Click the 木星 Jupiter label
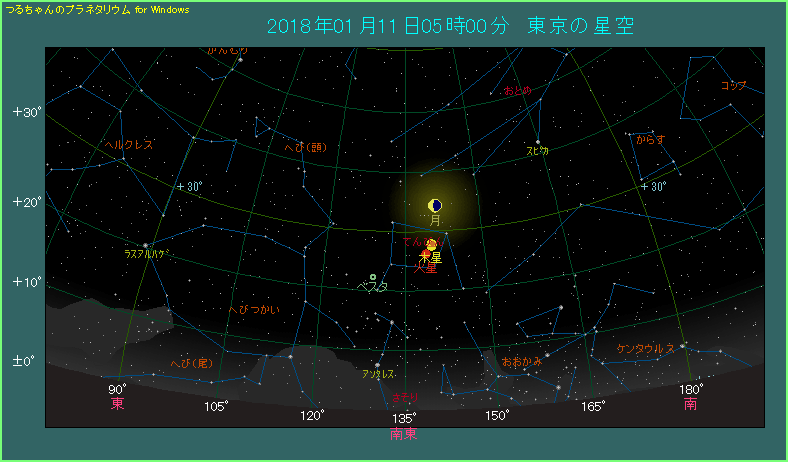This screenshot has height=462, width=788. coord(431,257)
